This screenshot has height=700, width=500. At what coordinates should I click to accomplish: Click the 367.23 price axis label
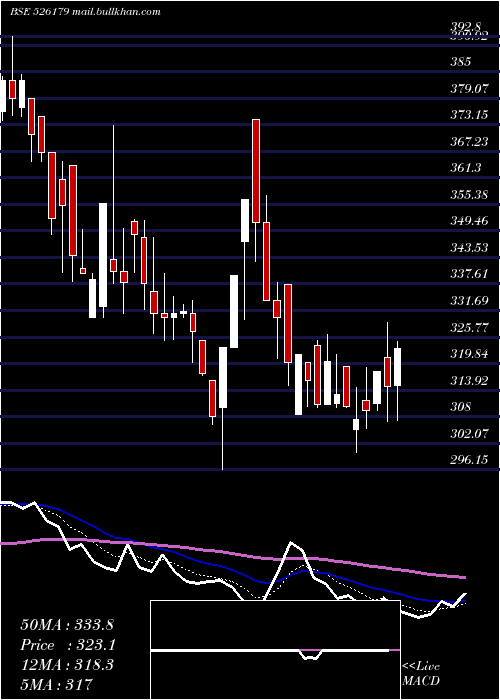pyautogui.click(x=469, y=142)
